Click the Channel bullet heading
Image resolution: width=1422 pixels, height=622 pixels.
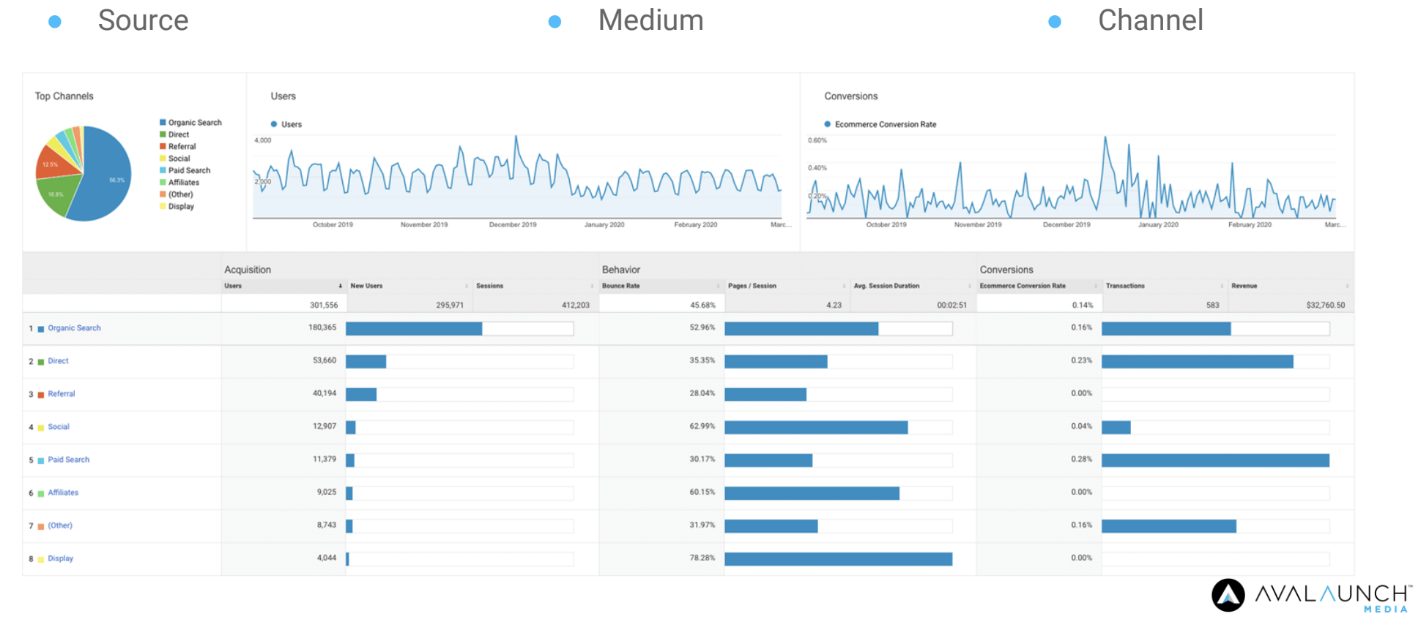[x=1151, y=20]
